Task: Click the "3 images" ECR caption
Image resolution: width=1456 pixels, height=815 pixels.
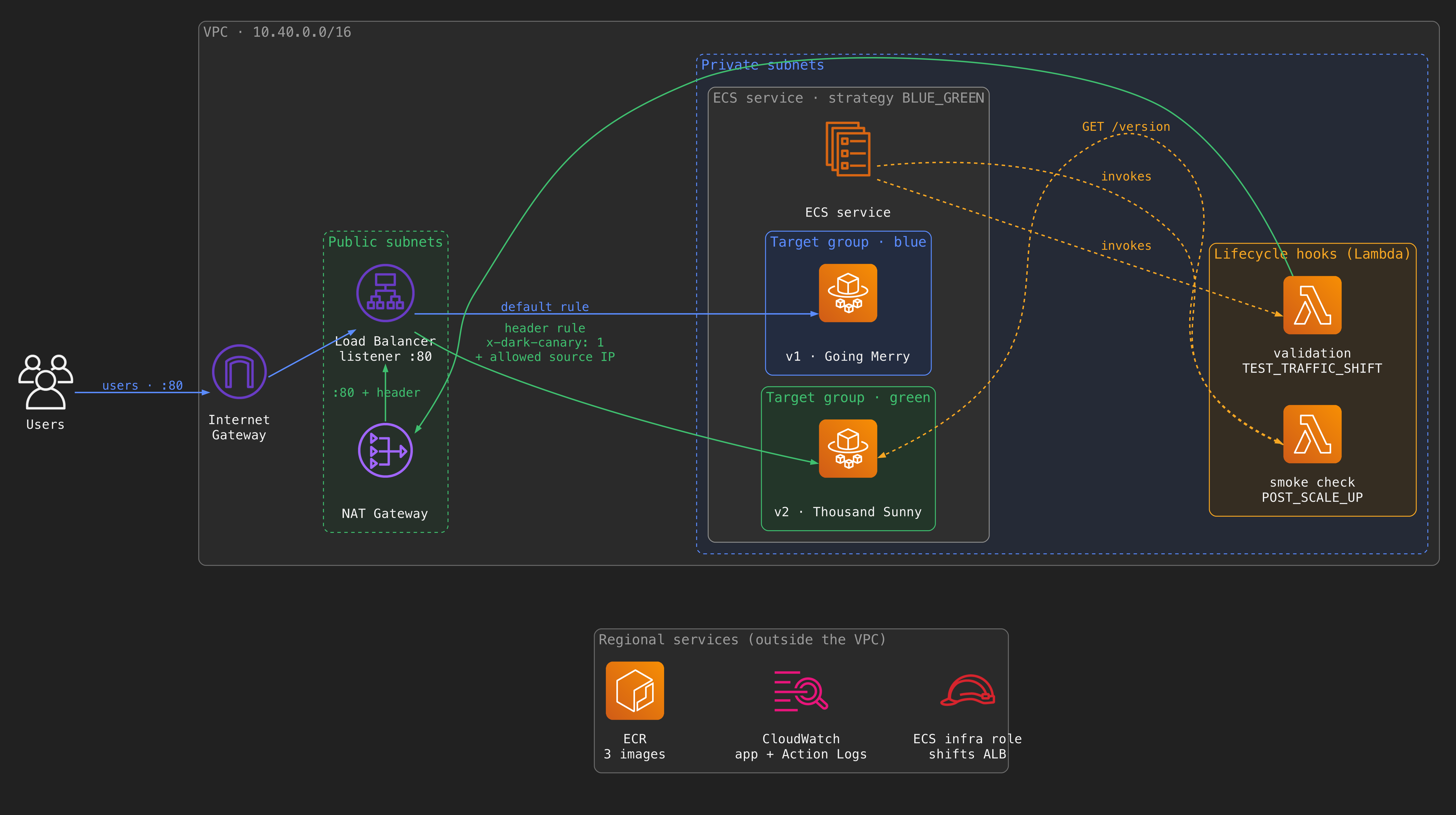Action: coord(635,754)
